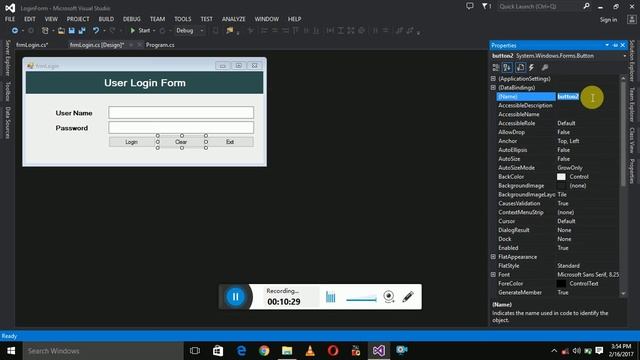The image size is (640, 360).
Task: Open the object selector dropdown for button2
Action: [x=624, y=56]
